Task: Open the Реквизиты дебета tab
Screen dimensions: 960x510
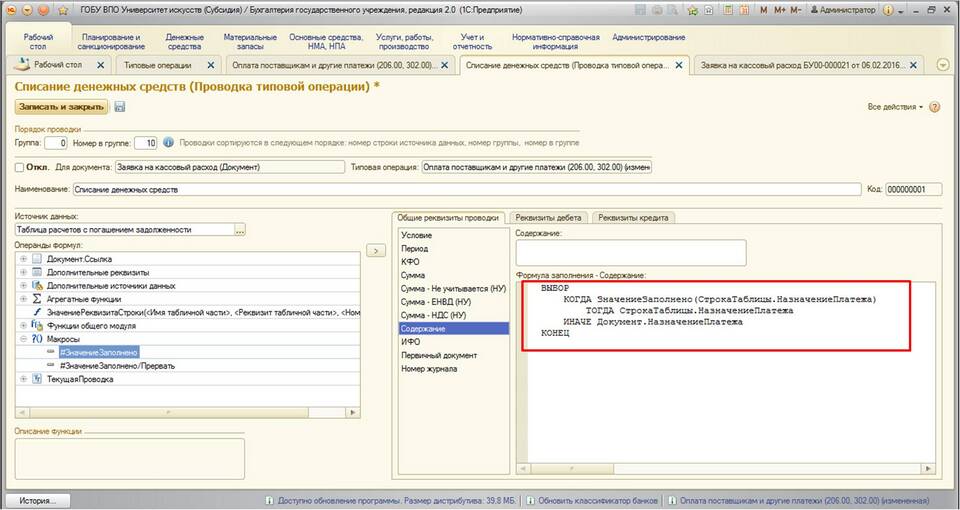Action: click(x=549, y=217)
